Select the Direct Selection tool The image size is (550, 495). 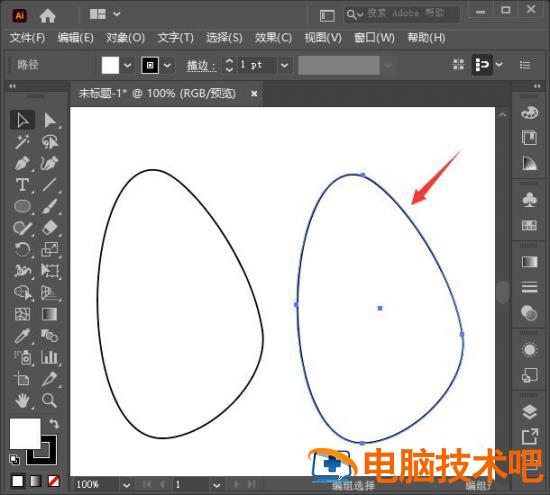point(50,120)
